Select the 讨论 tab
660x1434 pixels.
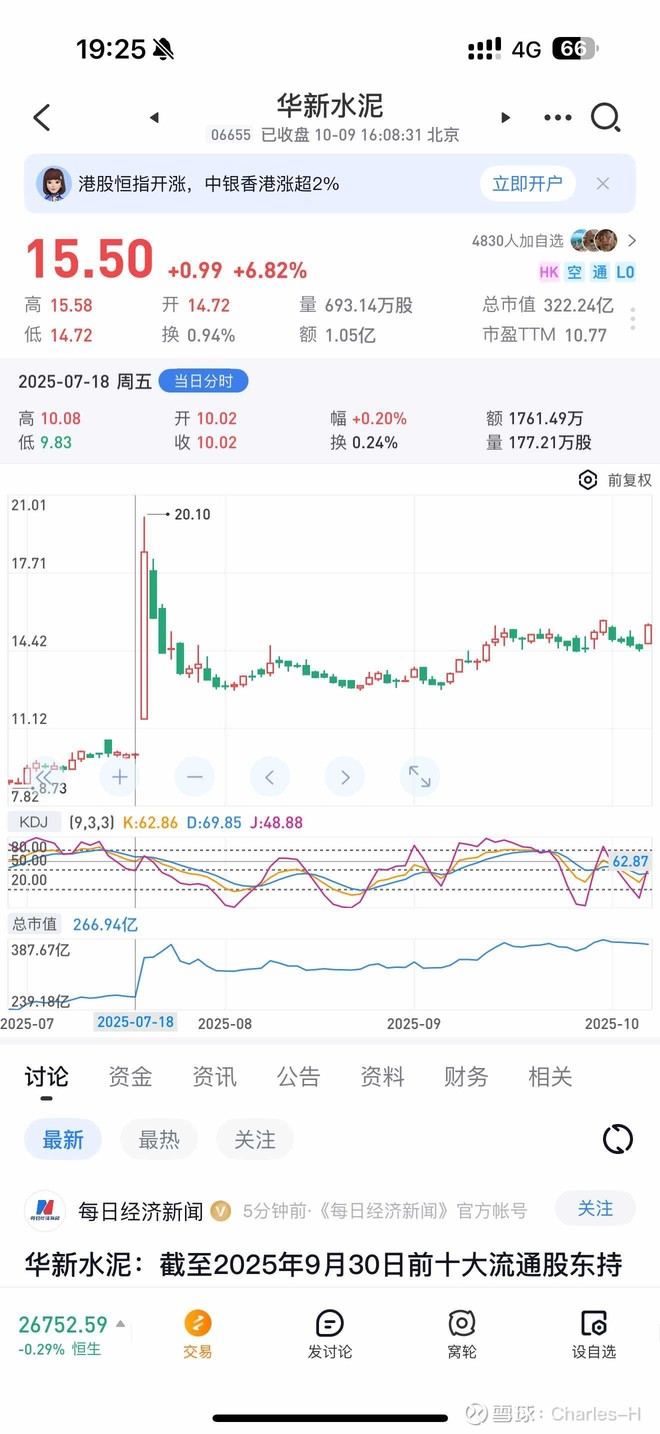[46, 1077]
